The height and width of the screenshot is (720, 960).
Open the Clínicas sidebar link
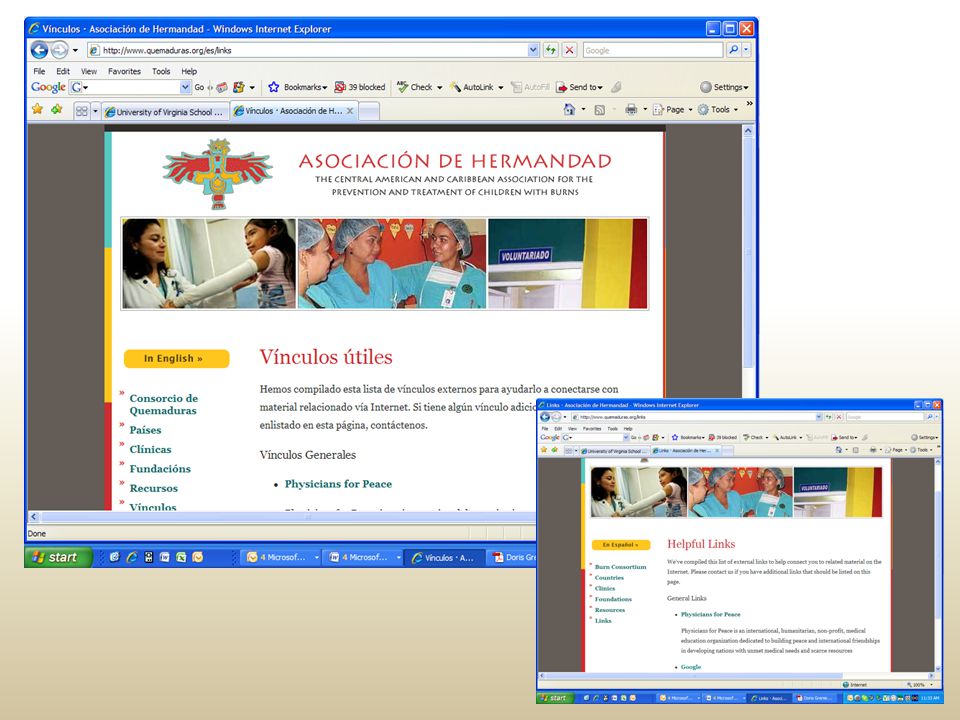(150, 449)
